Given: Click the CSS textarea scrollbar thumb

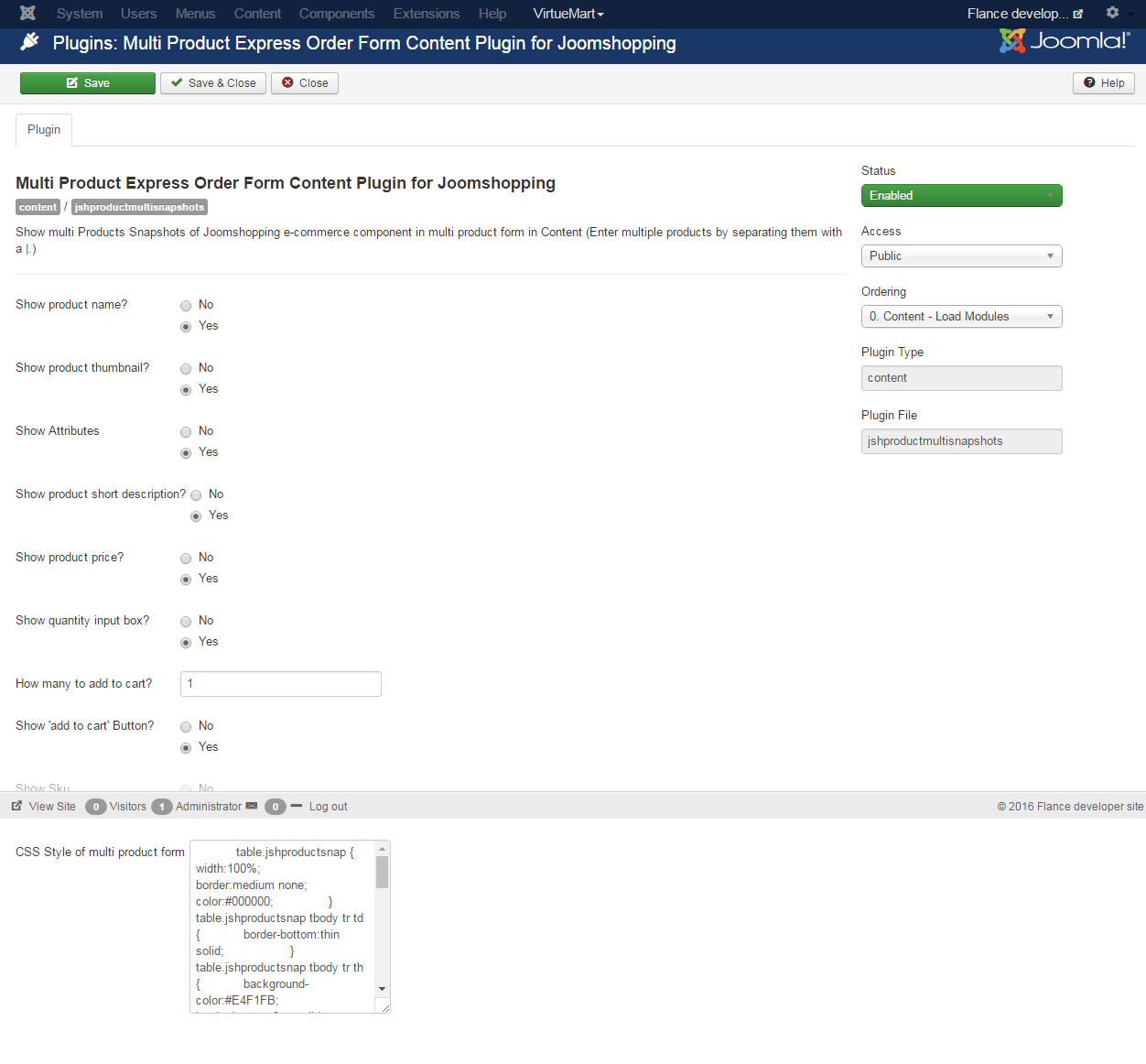Looking at the screenshot, I should (x=383, y=873).
